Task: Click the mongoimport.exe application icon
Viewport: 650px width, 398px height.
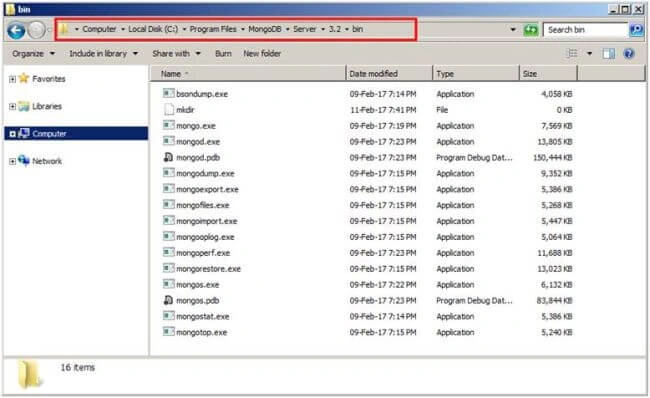Action: click(168, 221)
